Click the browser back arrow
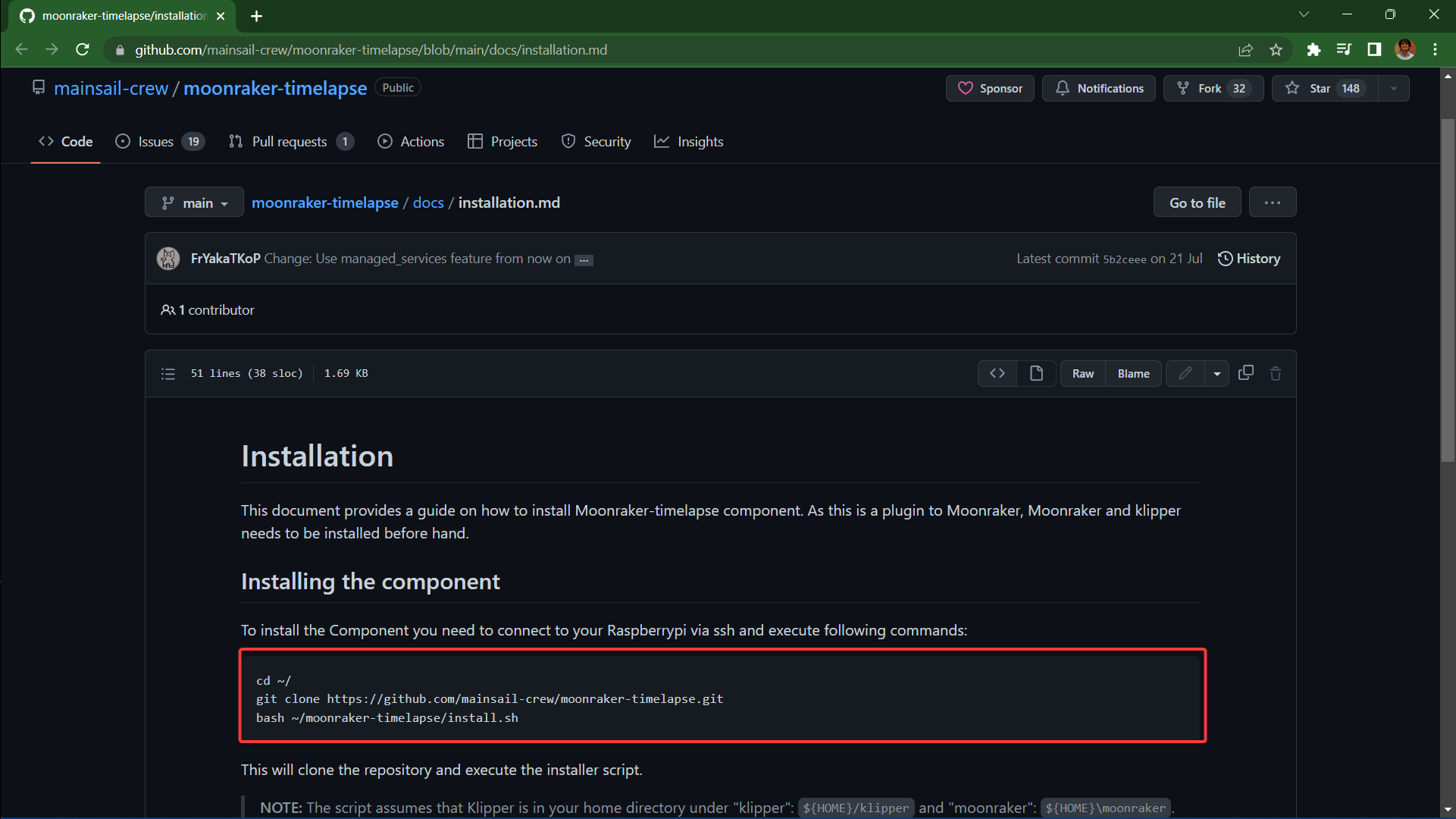The height and width of the screenshot is (819, 1456). 21,49
